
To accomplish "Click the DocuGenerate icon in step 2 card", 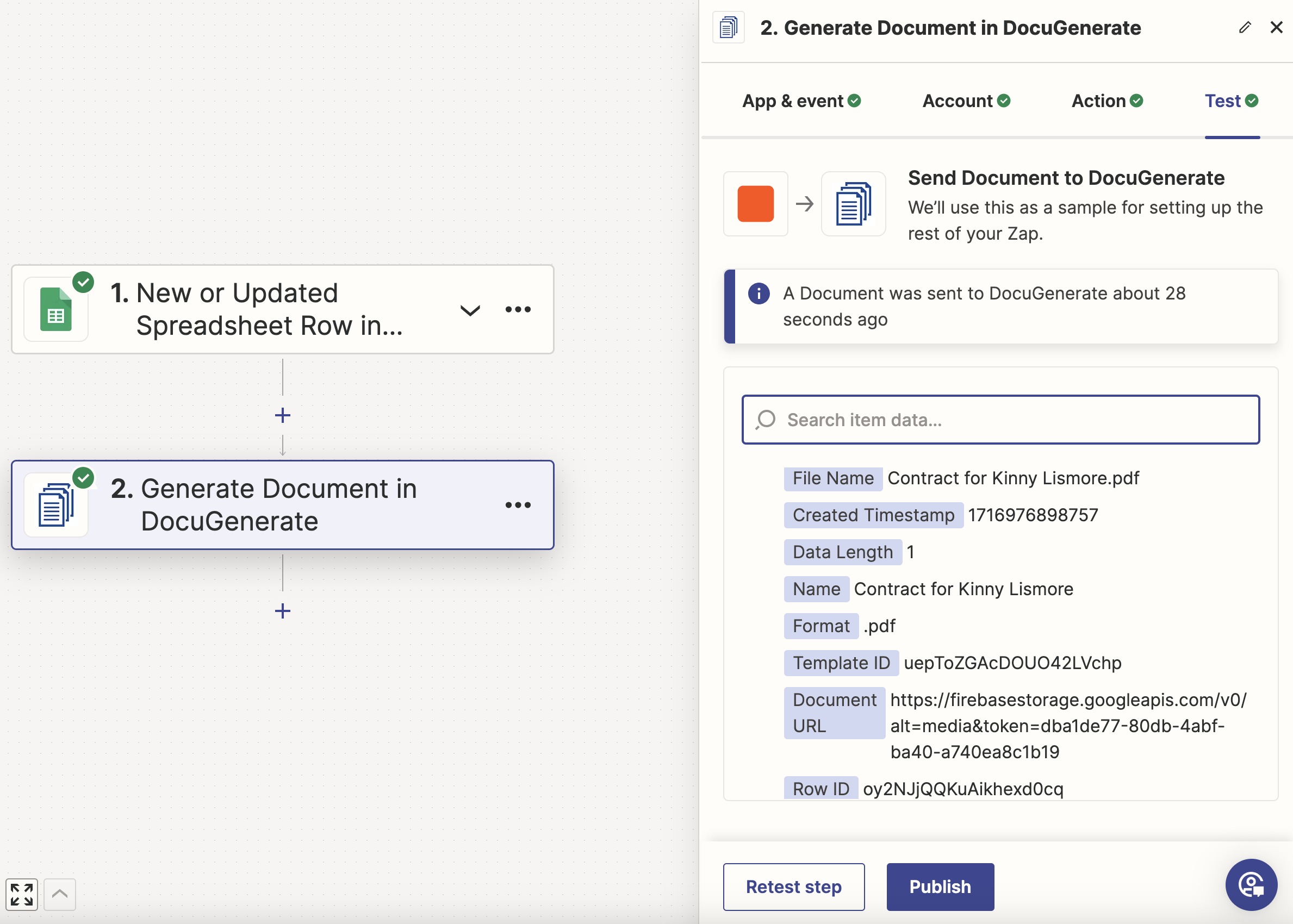I will coord(56,505).
